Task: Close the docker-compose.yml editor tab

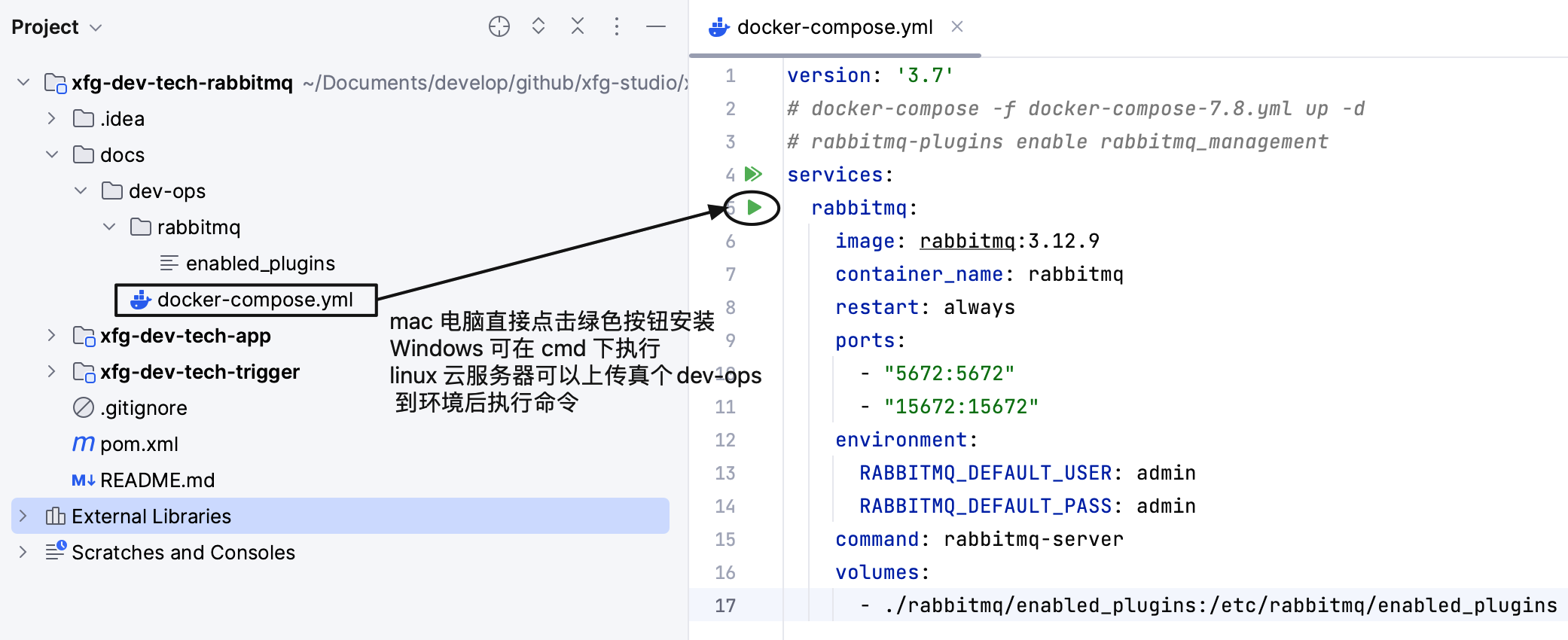Action: (957, 26)
